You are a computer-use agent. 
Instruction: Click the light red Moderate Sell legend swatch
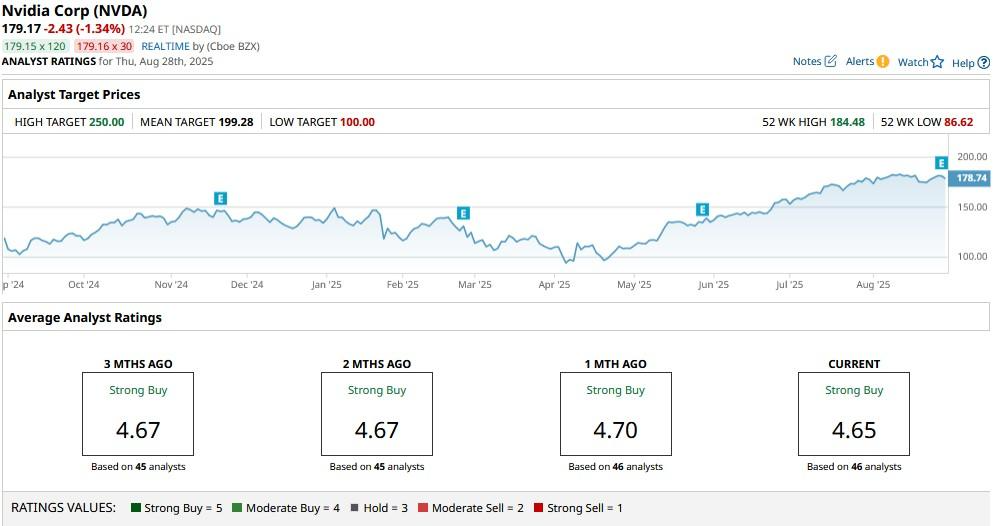[423, 508]
